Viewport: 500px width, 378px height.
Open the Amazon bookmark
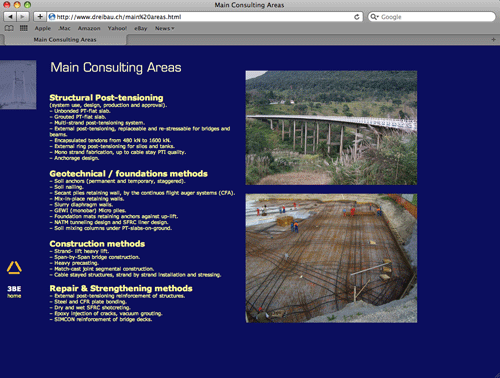[89, 28]
